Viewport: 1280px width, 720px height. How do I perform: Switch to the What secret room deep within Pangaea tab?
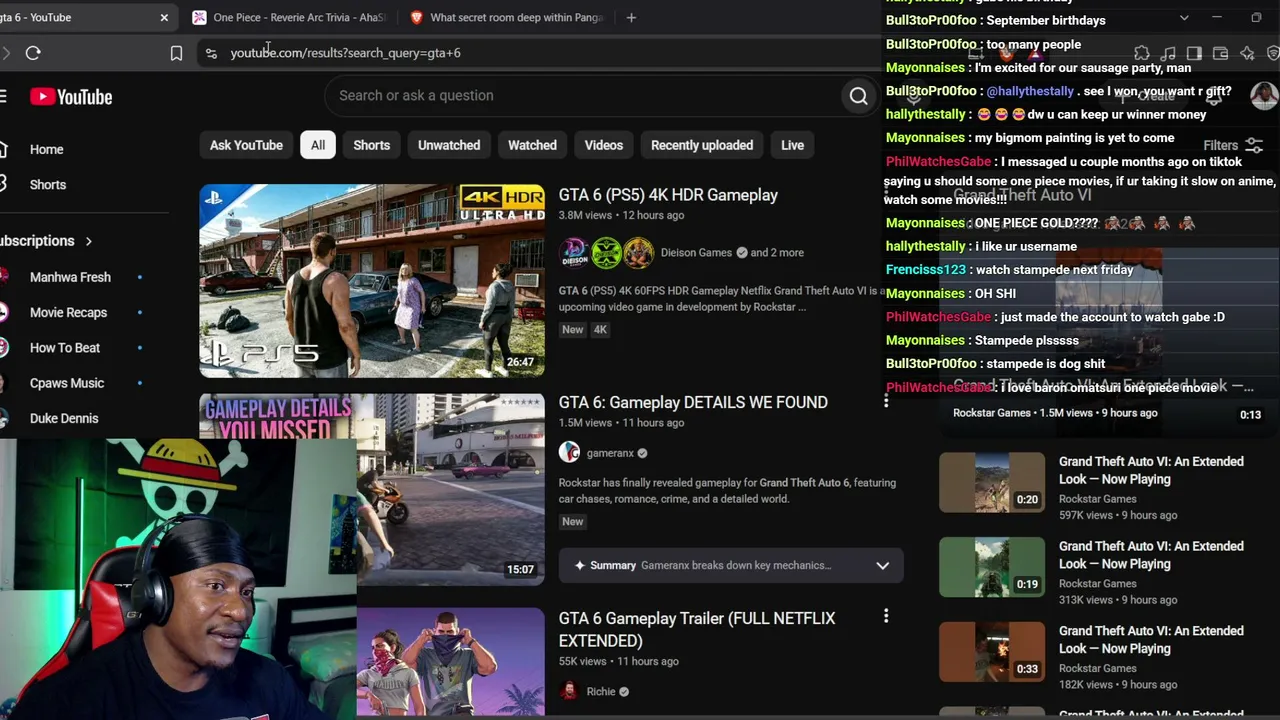coord(508,17)
